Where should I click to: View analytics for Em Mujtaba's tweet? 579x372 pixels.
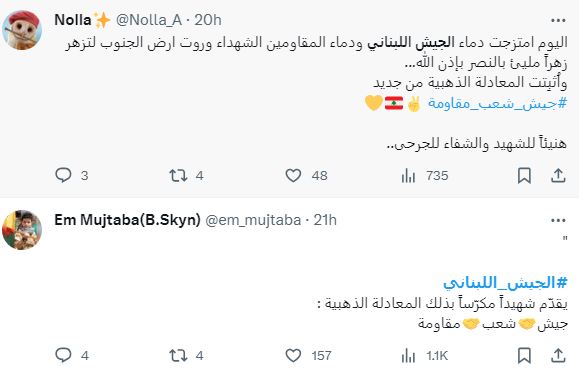tap(408, 356)
